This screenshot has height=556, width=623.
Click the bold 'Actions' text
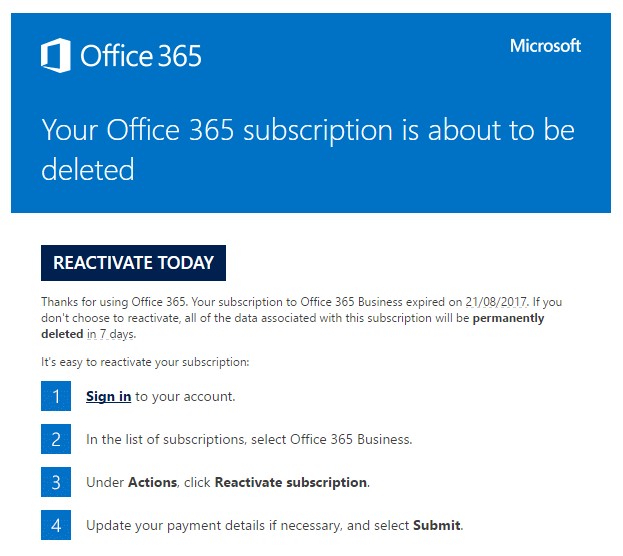point(152,482)
